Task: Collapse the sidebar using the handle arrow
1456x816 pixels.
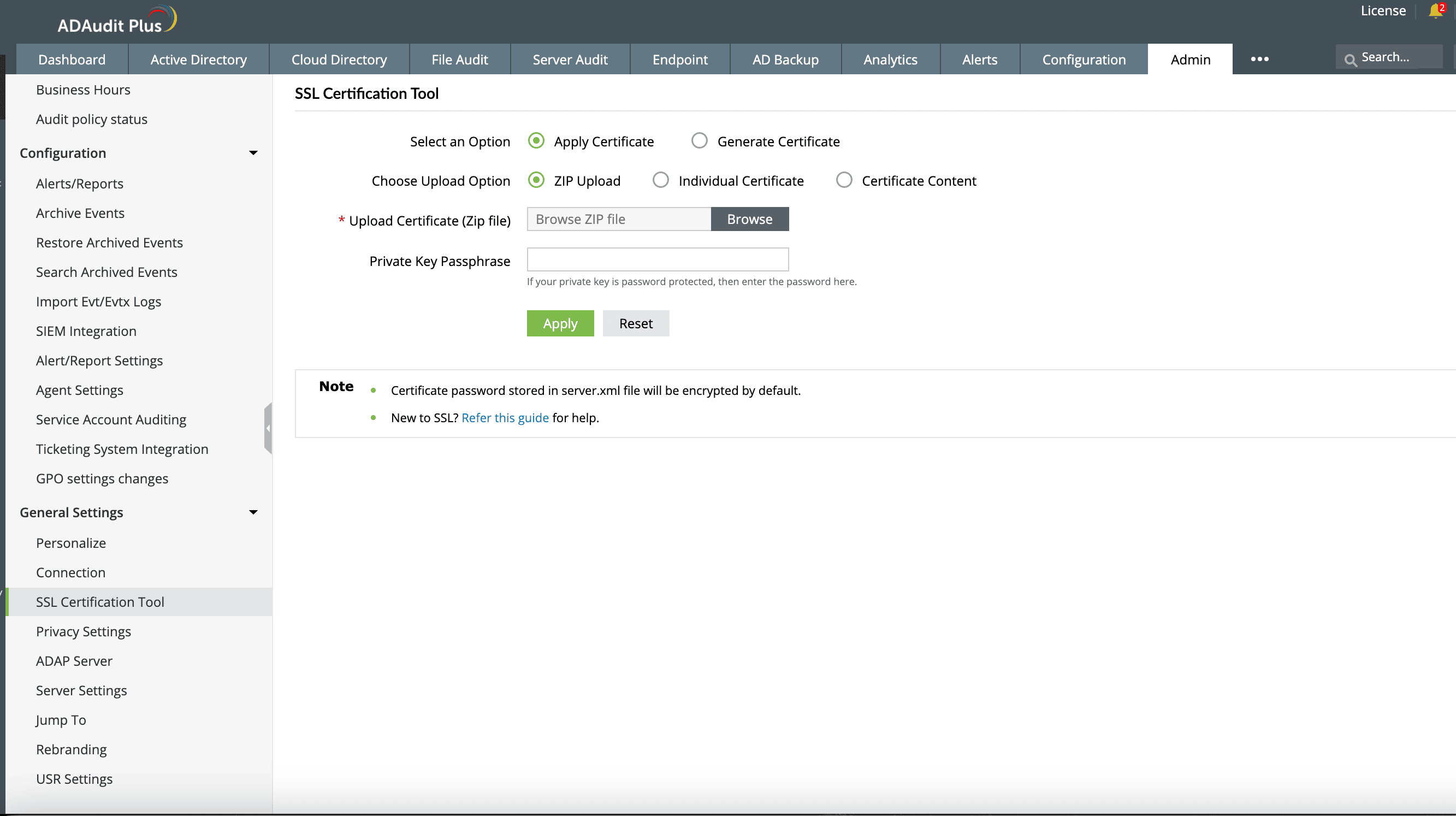Action: click(x=268, y=428)
